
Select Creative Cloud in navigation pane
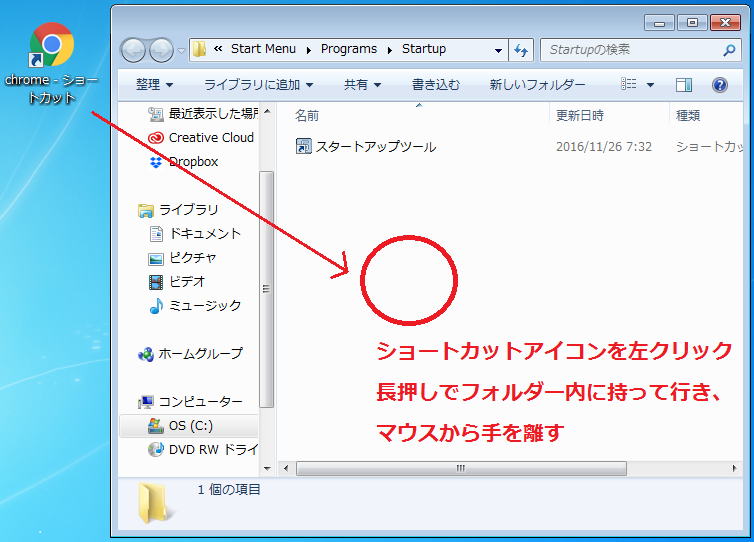click(201, 138)
